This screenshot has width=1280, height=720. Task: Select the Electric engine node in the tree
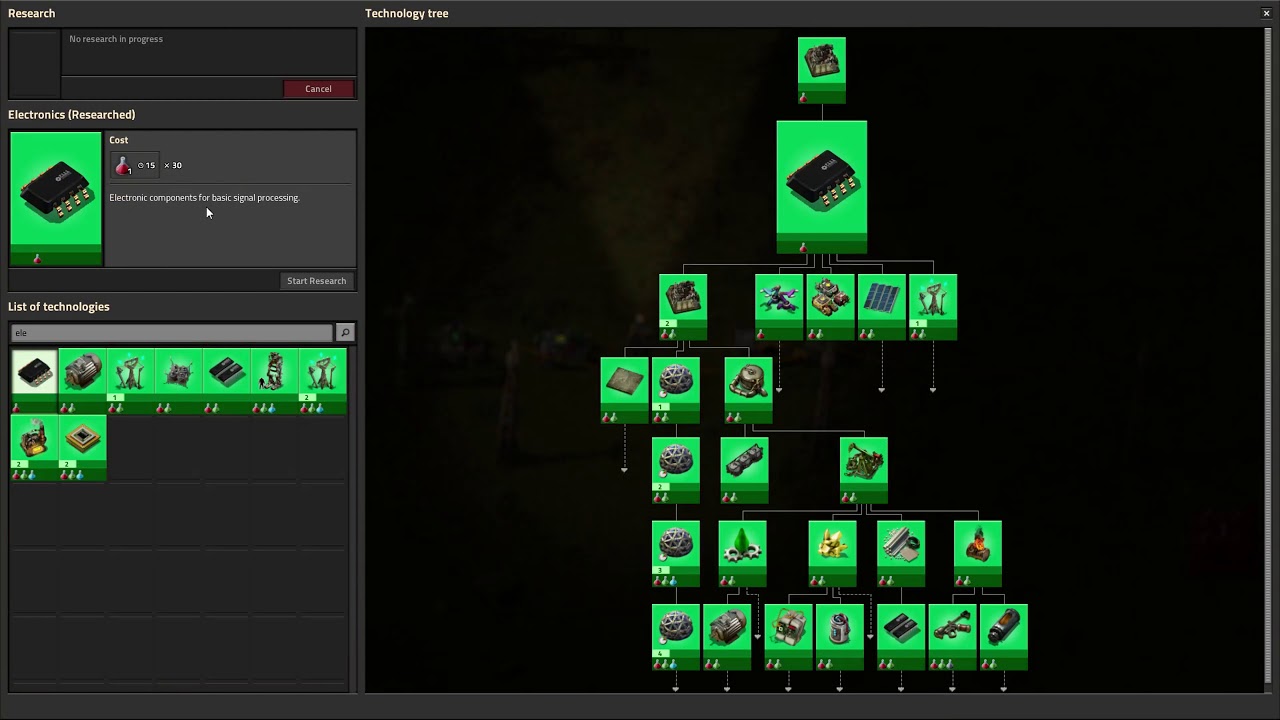tap(727, 637)
